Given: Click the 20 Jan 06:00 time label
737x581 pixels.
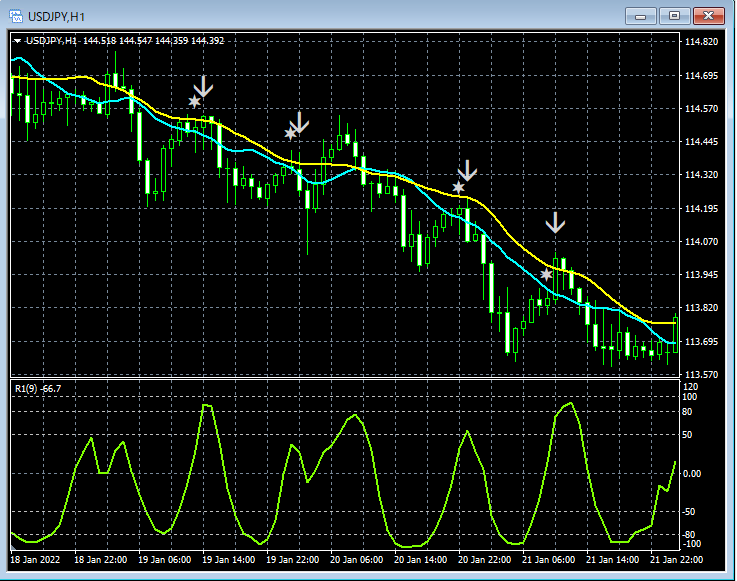Looking at the screenshot, I should click(x=356, y=560).
